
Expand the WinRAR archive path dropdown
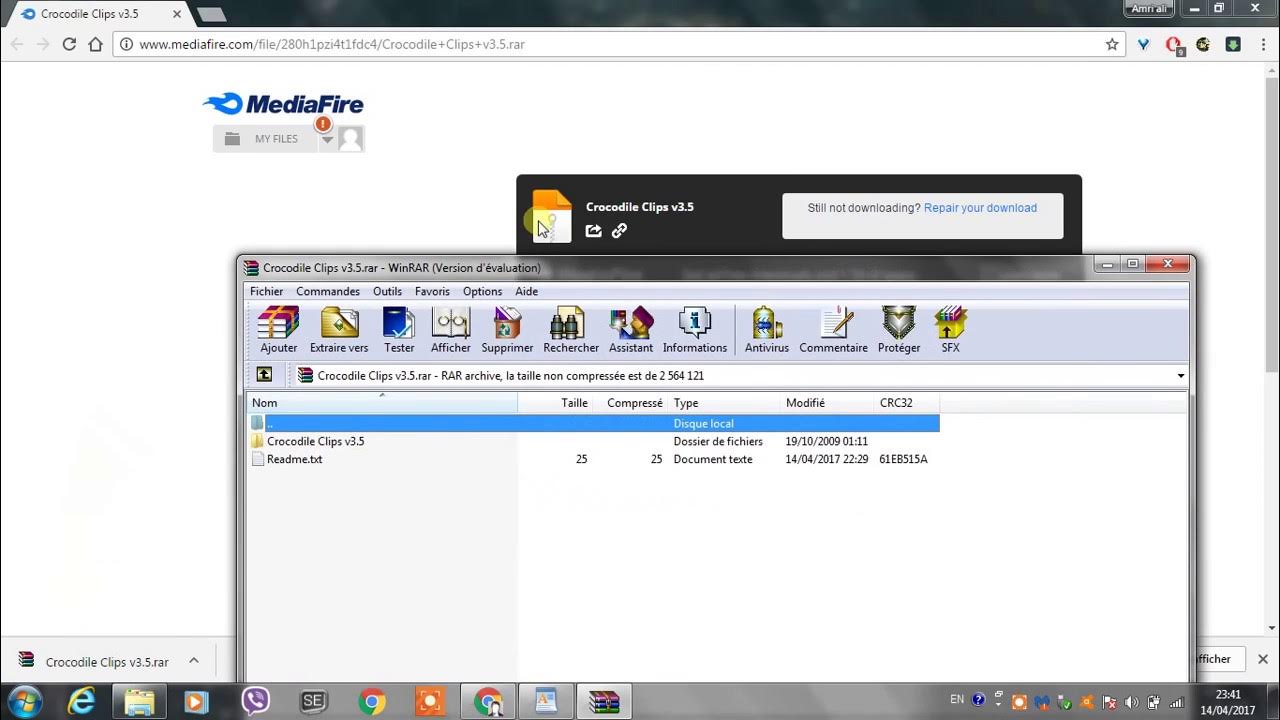[1181, 376]
